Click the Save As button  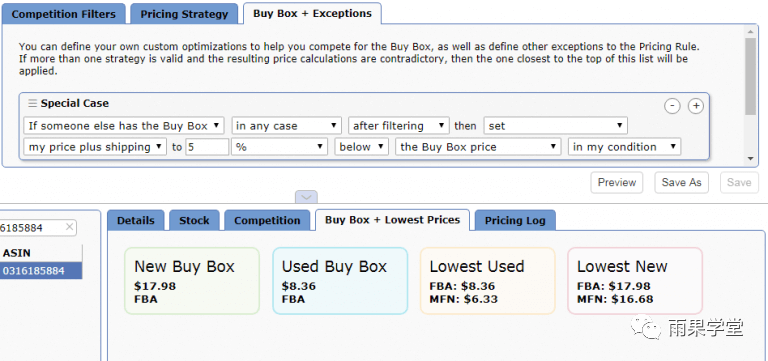coord(681,182)
